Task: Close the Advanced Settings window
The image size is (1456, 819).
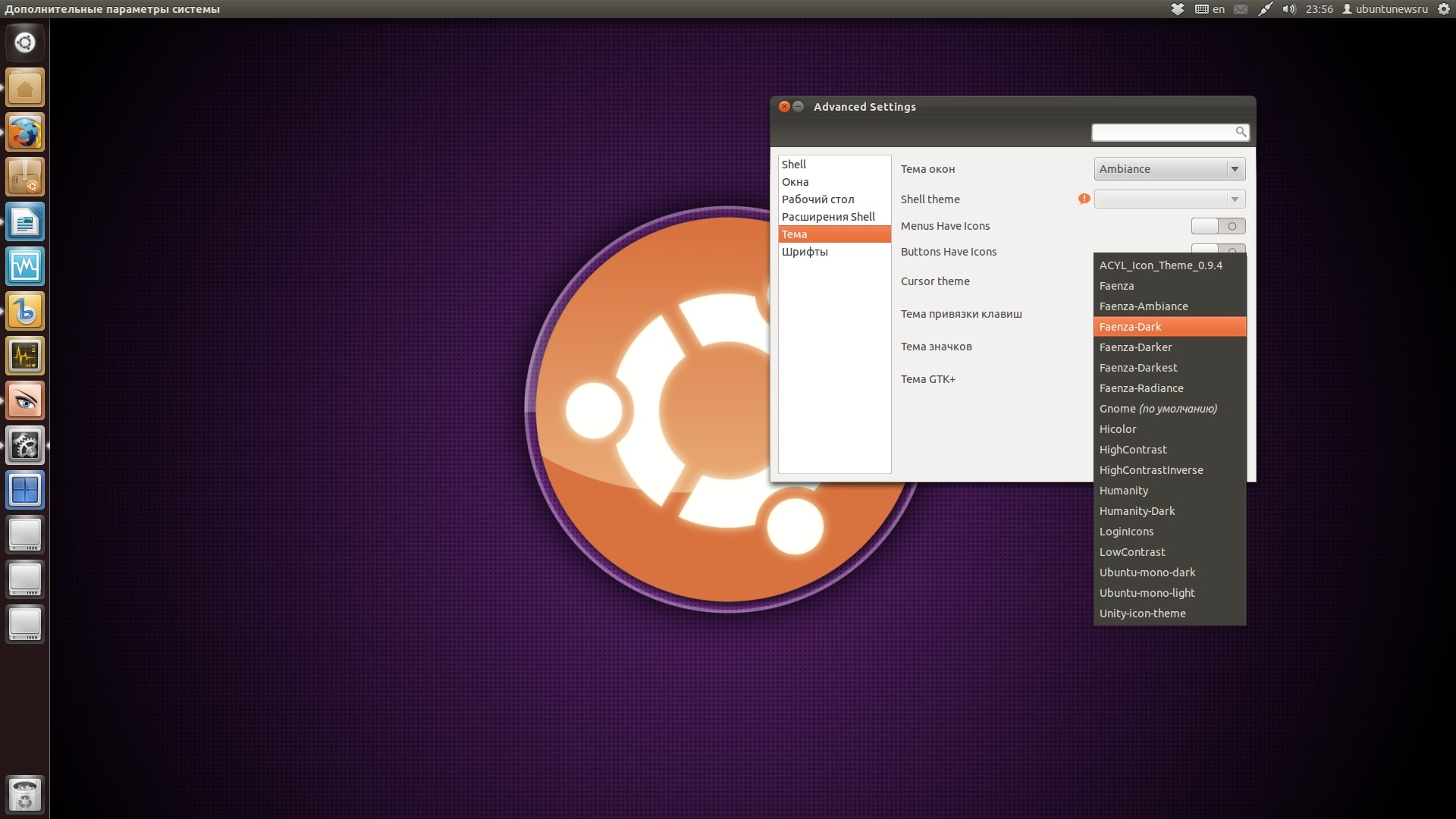Action: point(785,107)
